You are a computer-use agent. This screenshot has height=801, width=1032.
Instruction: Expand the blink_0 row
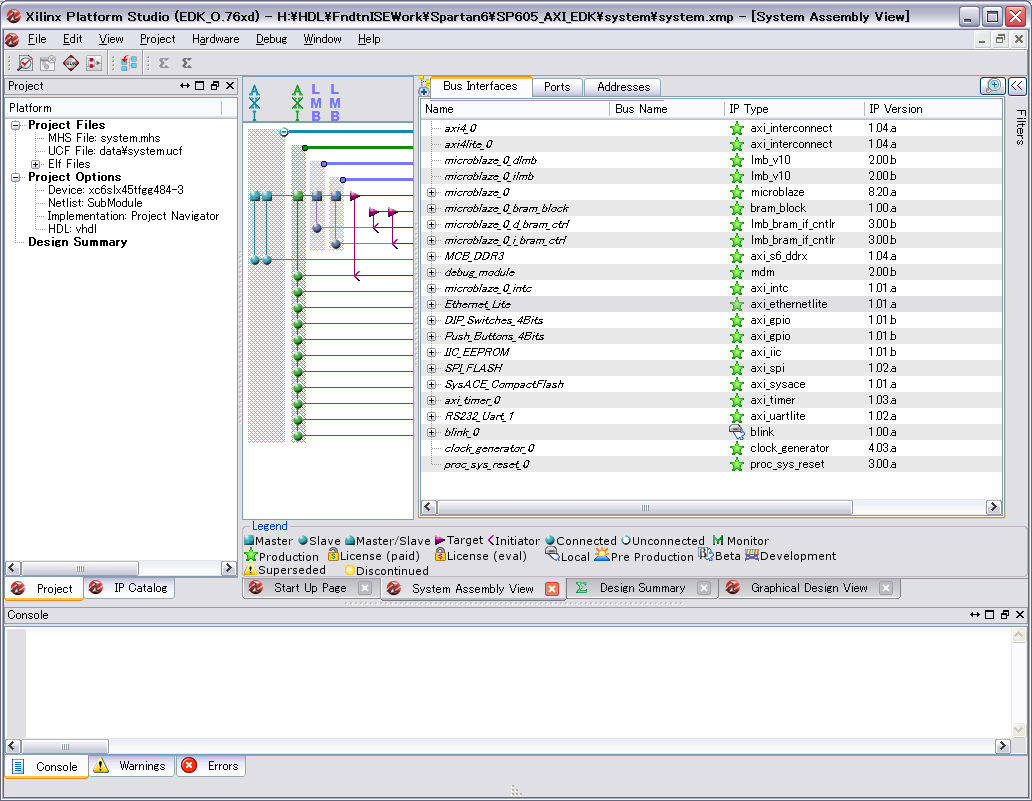coord(432,432)
